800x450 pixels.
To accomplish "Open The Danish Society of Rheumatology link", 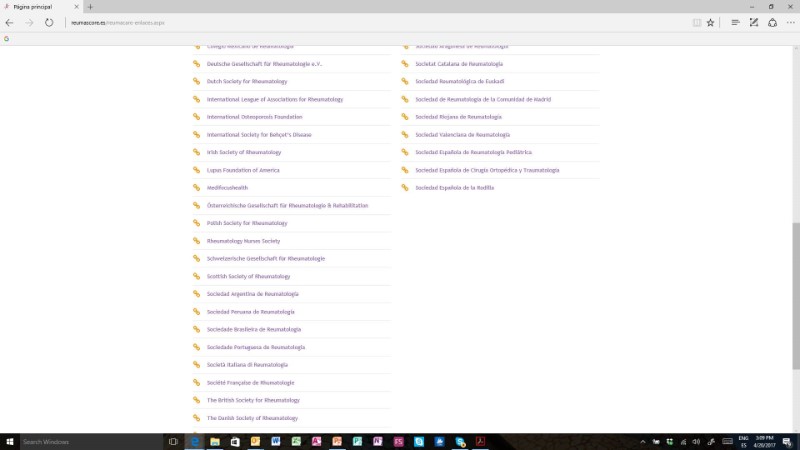I will tap(252, 418).
